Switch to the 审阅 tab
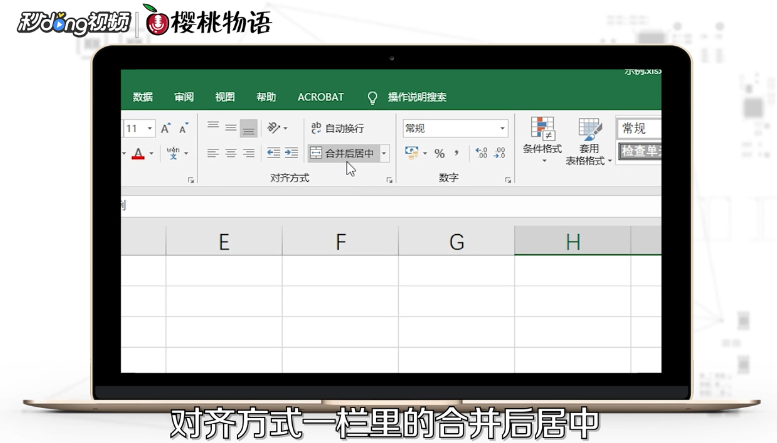This screenshot has width=777, height=443. (x=184, y=97)
